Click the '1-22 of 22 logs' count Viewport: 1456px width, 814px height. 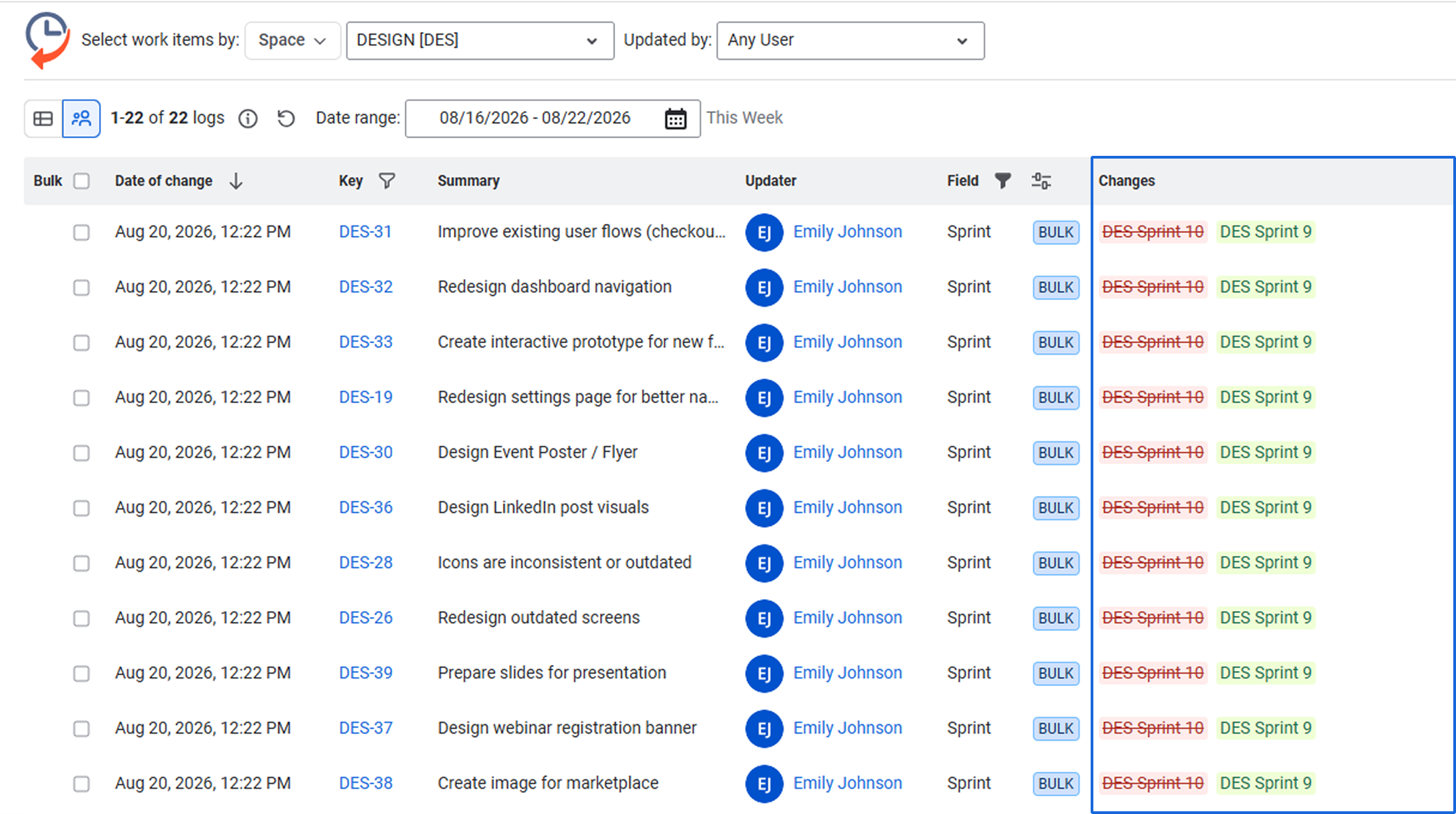point(167,118)
